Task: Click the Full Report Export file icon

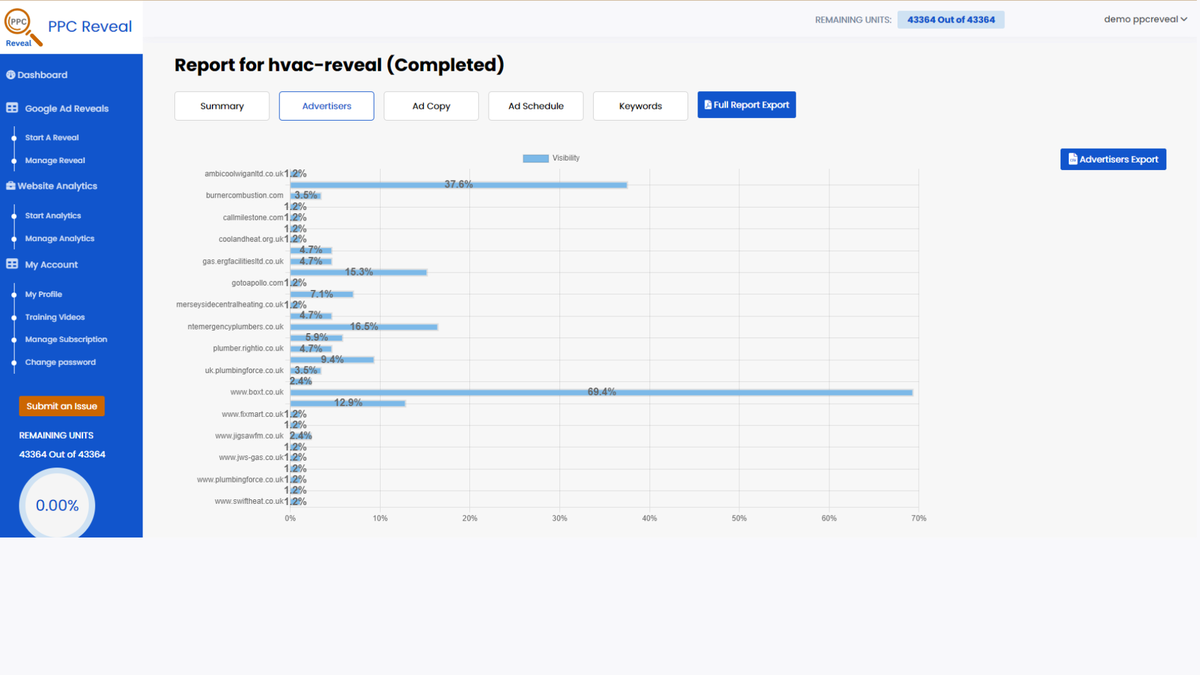Action: click(x=709, y=104)
